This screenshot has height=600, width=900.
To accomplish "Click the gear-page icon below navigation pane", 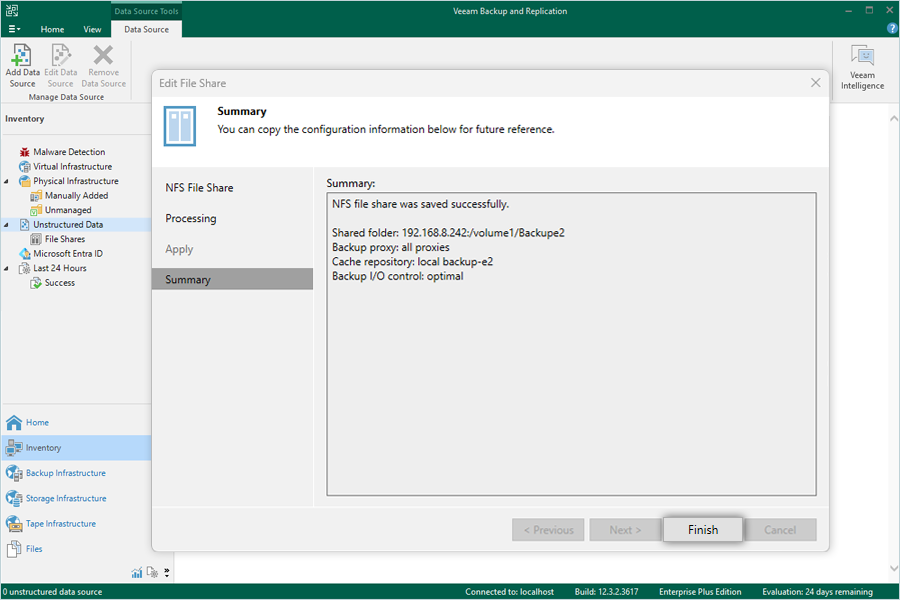I will click(x=152, y=572).
